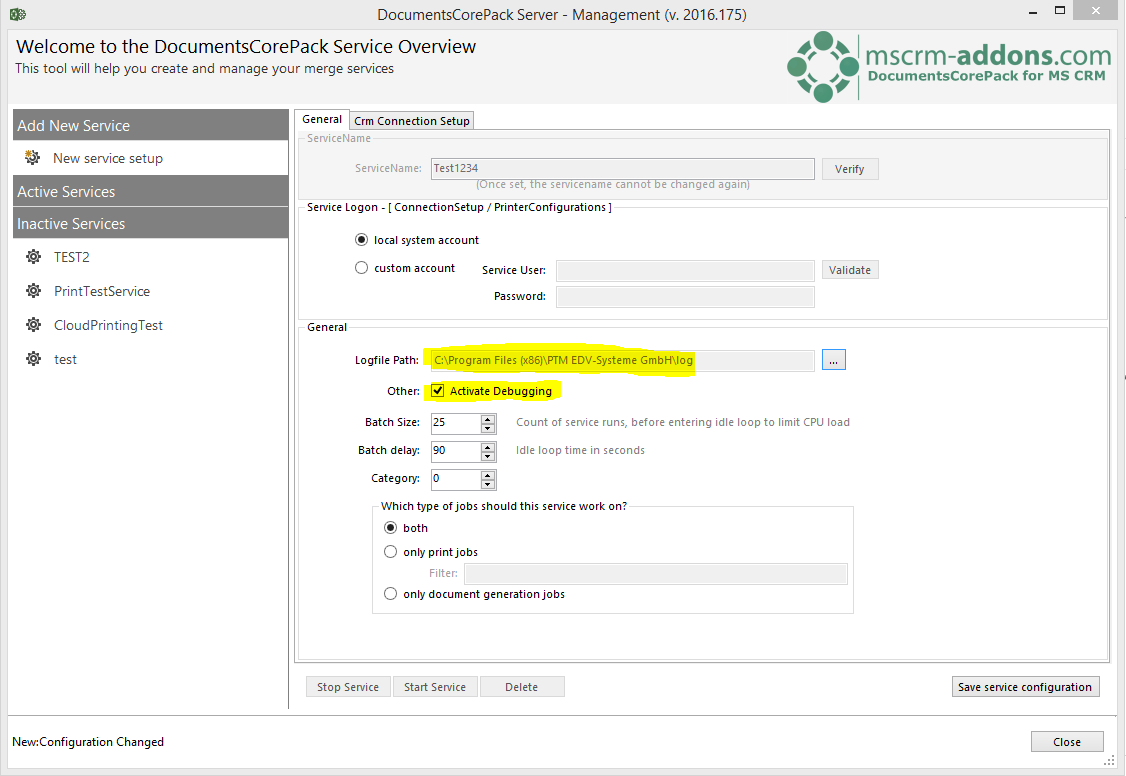
Task: Click the Delete button
Action: pos(521,687)
